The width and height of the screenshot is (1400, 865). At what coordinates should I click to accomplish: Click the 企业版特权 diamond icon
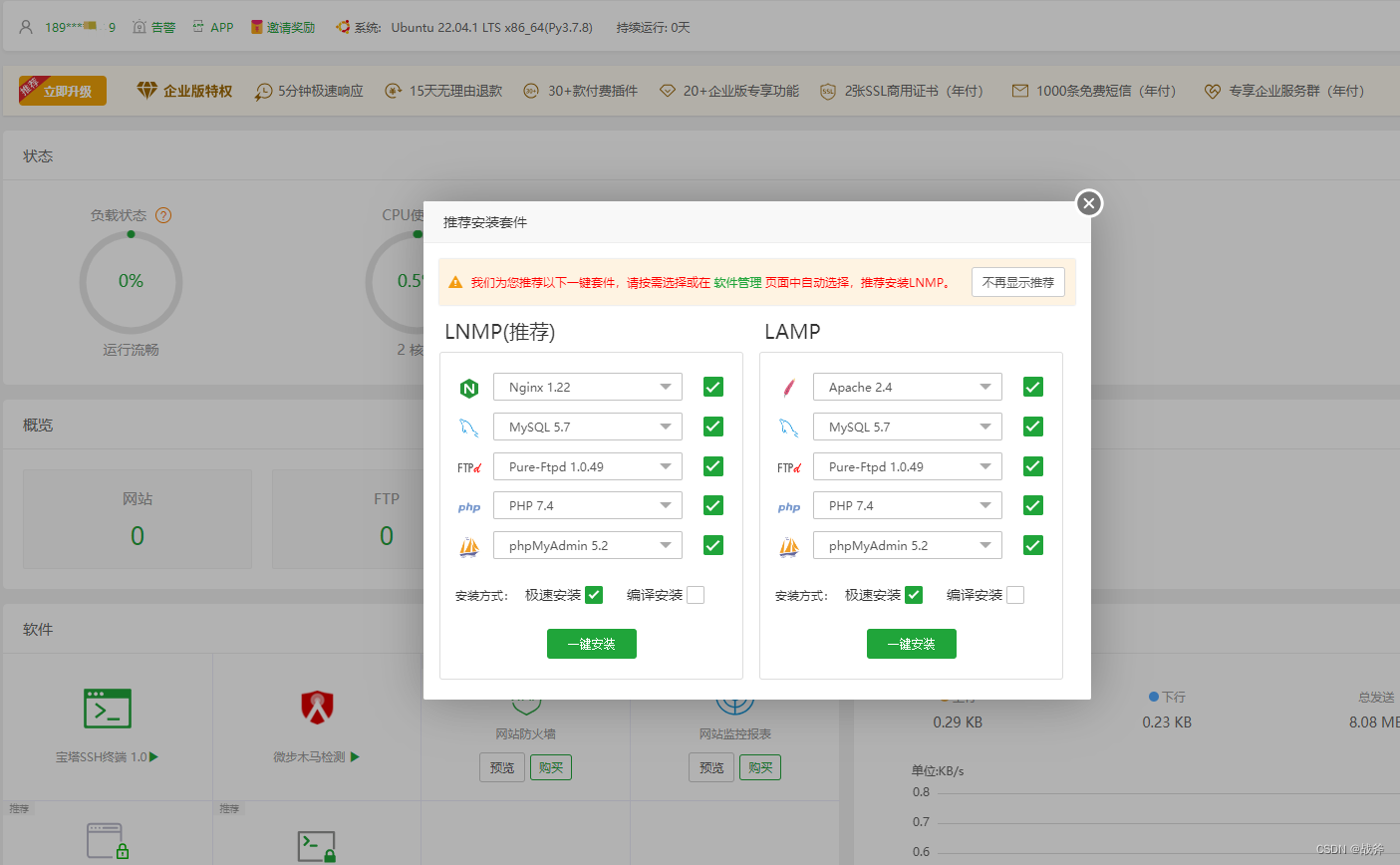point(147,91)
